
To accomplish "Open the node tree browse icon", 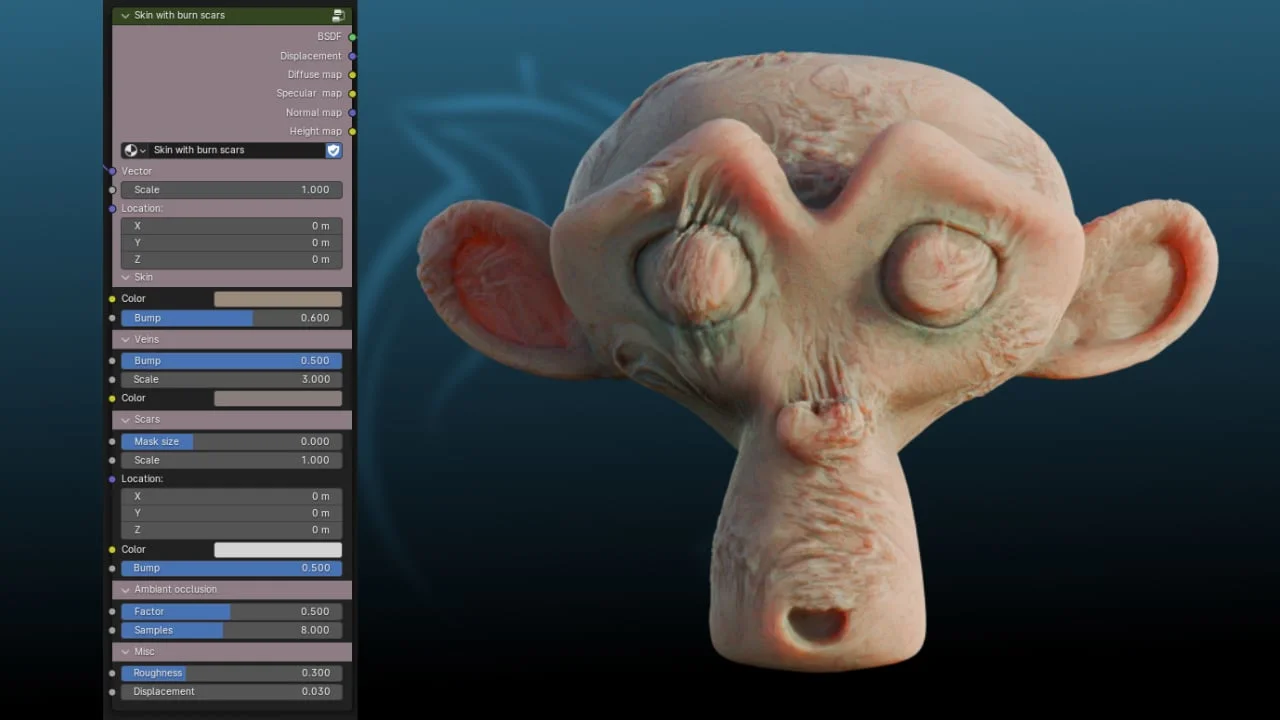I will click(x=133, y=150).
